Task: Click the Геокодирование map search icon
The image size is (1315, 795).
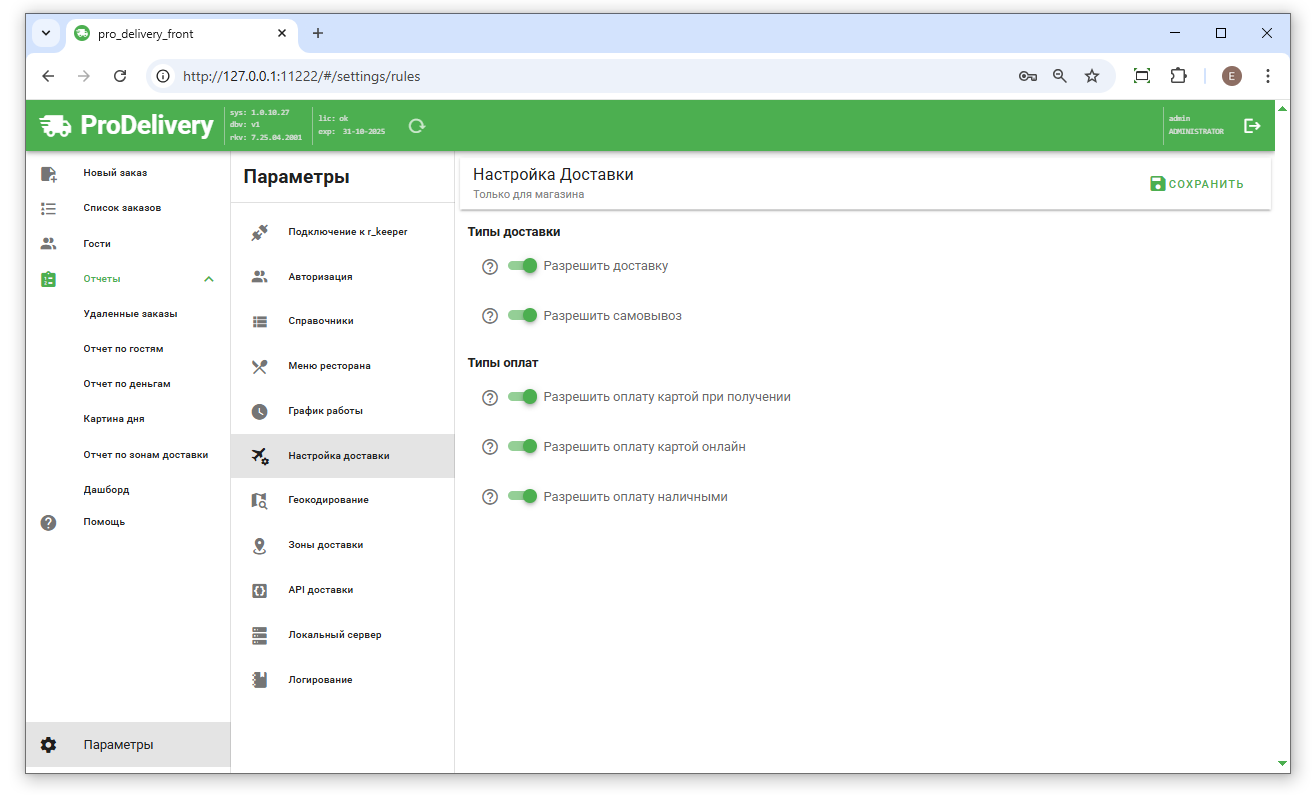Action: pyautogui.click(x=259, y=500)
